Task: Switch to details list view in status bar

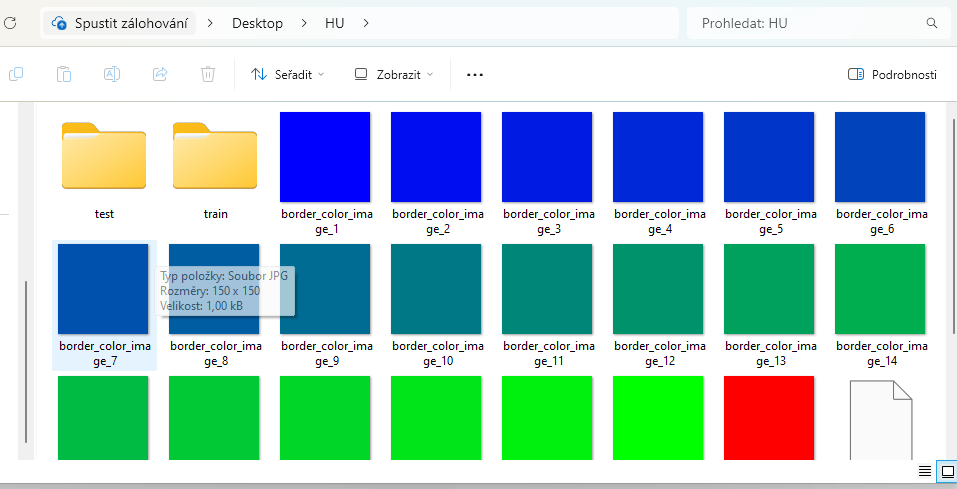Action: click(x=925, y=471)
